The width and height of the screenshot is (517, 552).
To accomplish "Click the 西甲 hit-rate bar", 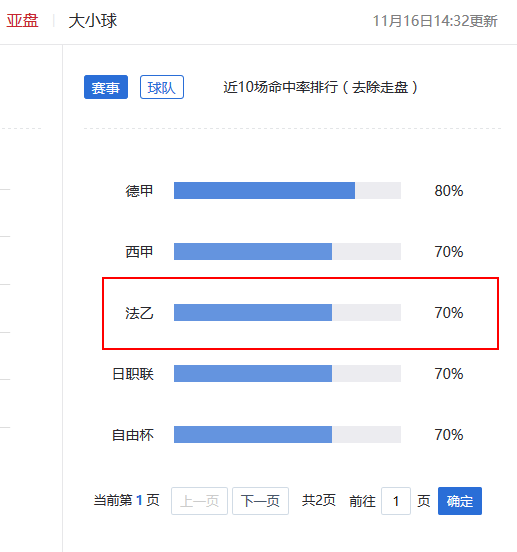I will pos(288,251).
